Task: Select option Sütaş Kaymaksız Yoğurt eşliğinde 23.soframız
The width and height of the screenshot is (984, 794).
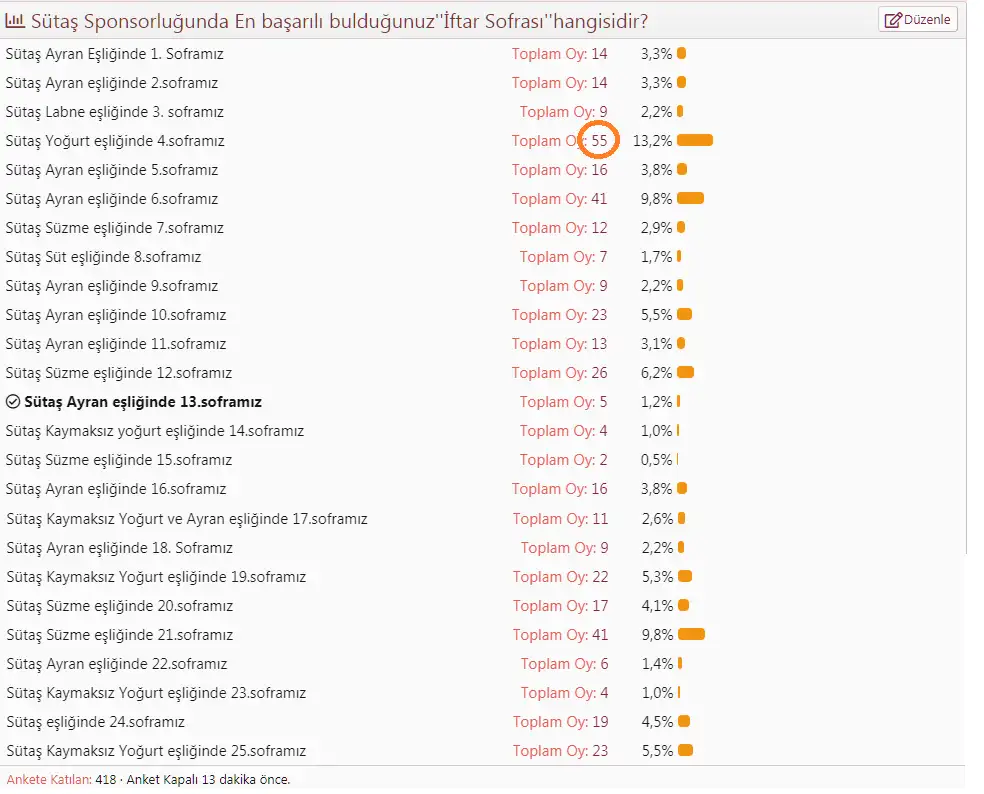Action: 156,693
